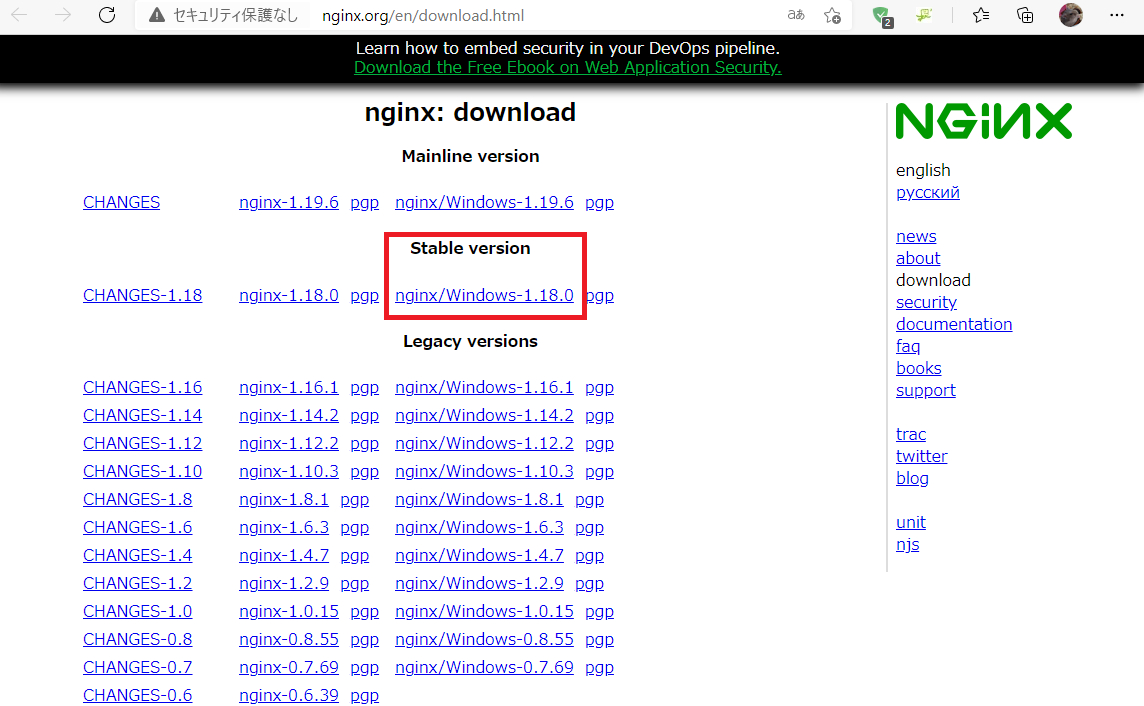Image resolution: width=1144 pixels, height=706 pixels.
Task: Click the NGINX logo
Action: coord(983,121)
